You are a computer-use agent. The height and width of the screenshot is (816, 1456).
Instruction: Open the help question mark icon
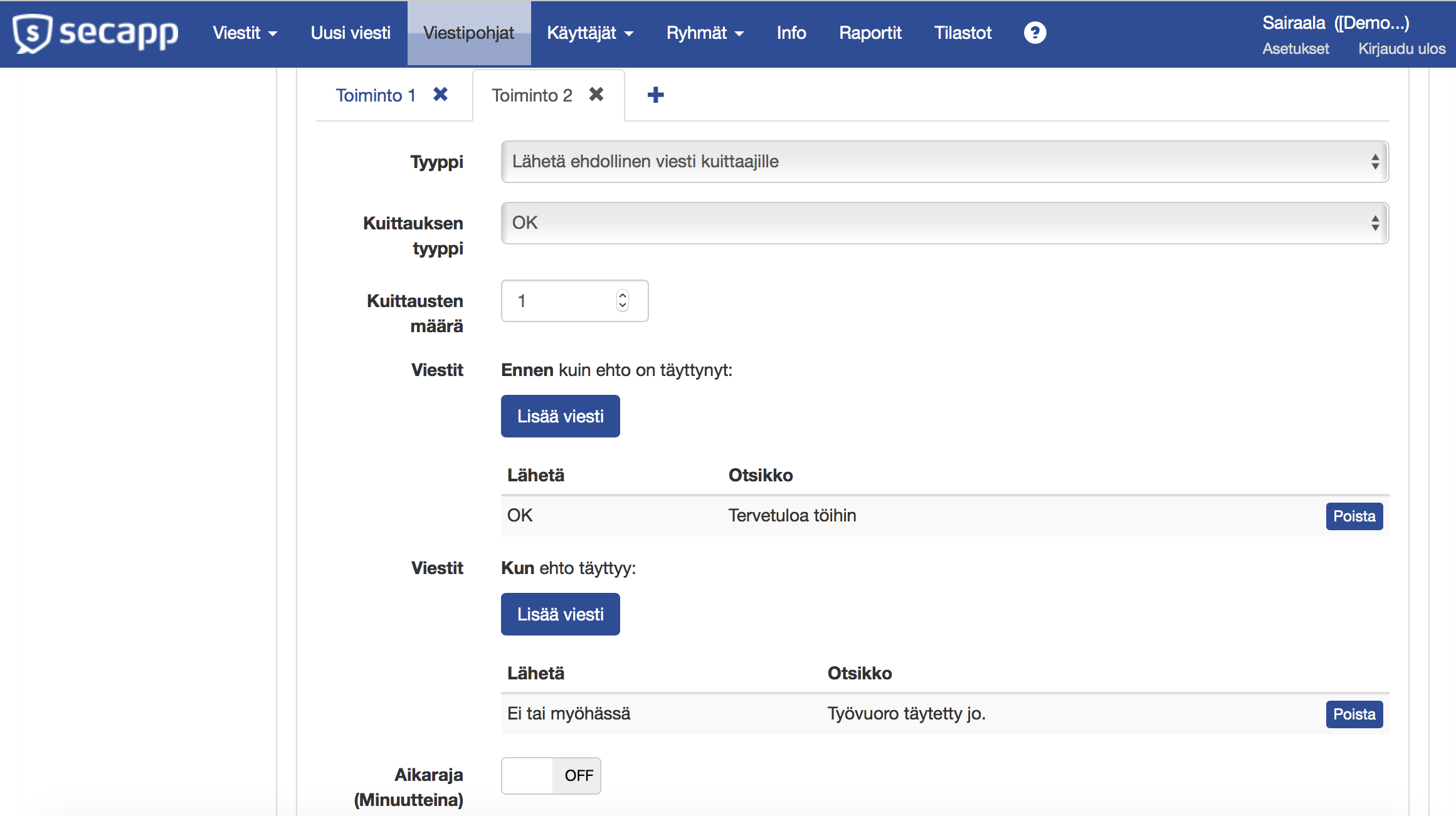tap(1035, 33)
